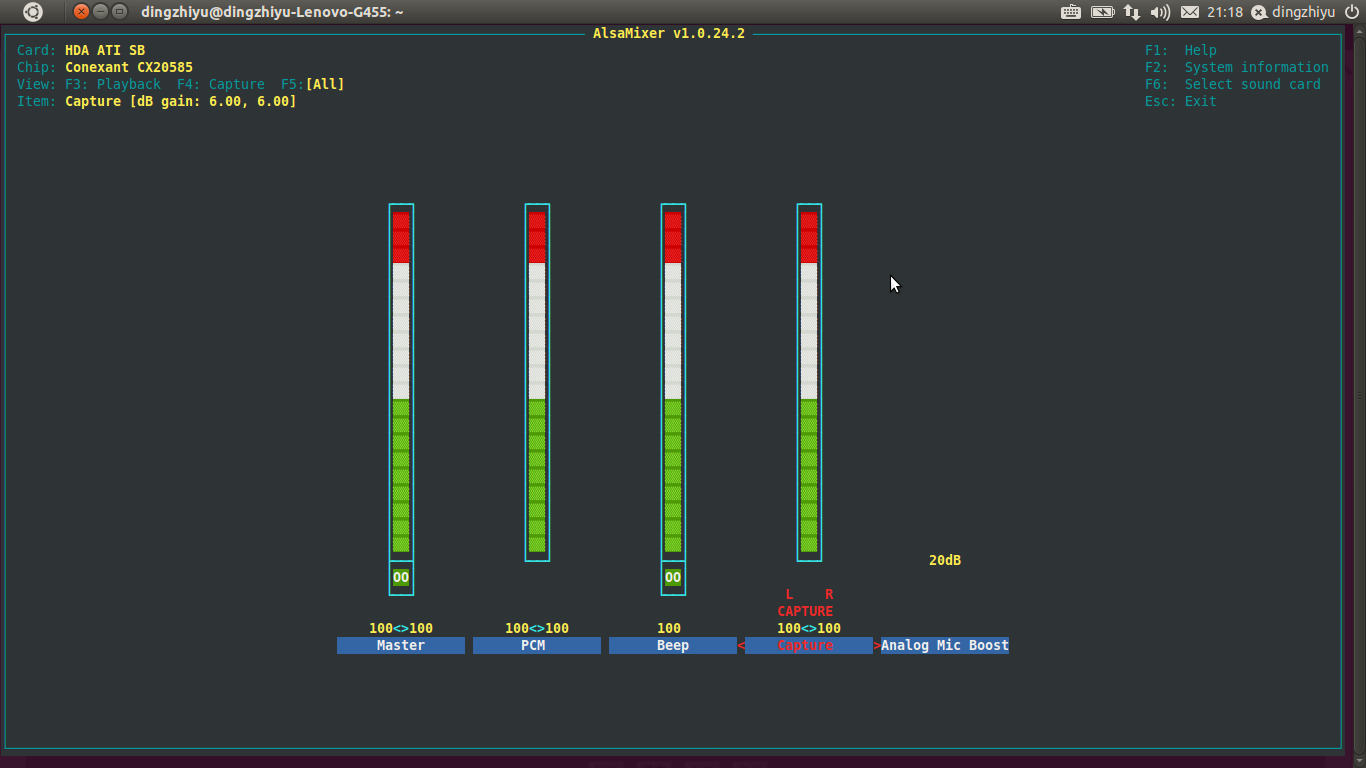Image resolution: width=1366 pixels, height=768 pixels.
Task: Click the AlsaMixer v1.0.24.2 title
Action: pos(669,33)
